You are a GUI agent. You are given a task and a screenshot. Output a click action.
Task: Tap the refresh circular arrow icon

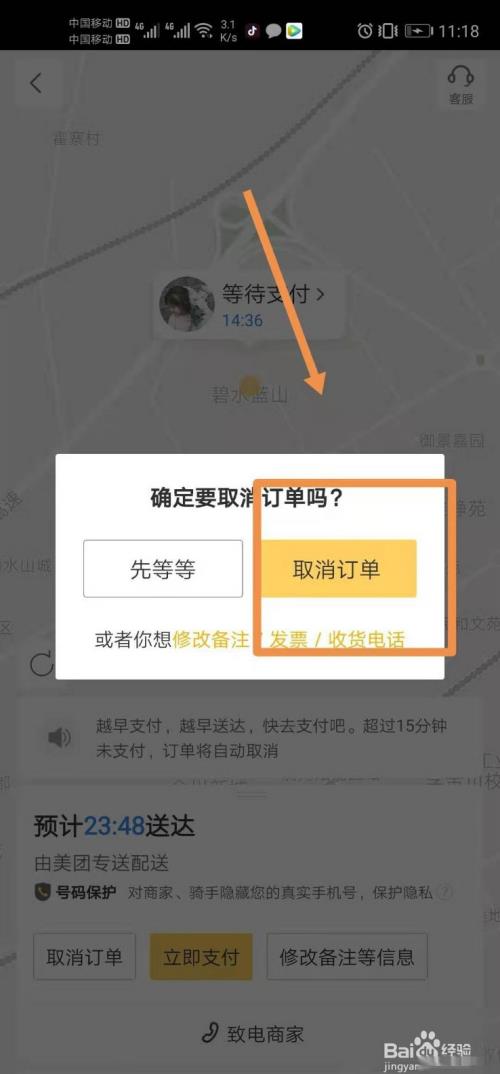[x=42, y=664]
